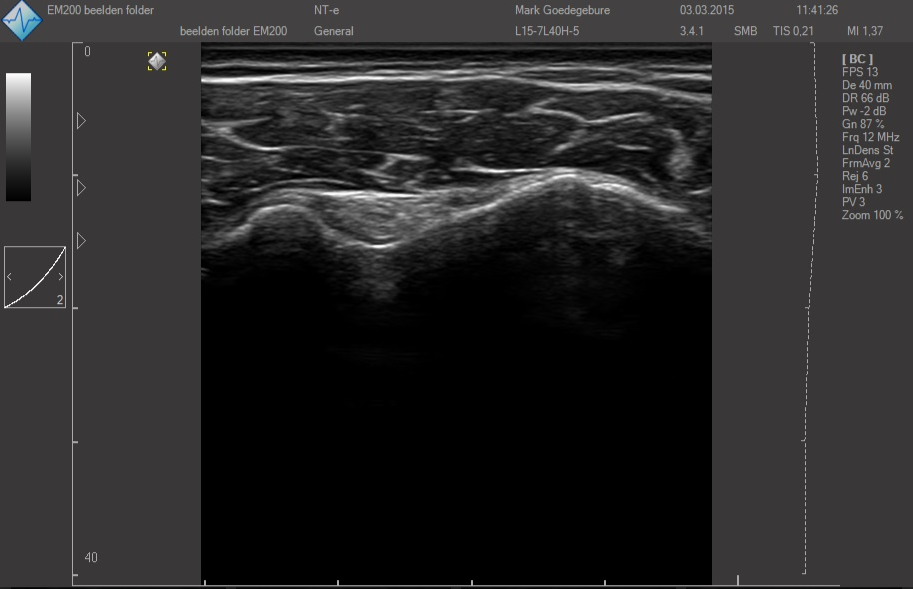The height and width of the screenshot is (589, 913).
Task: Click the beelden folder EM200 subtitle
Action: pyautogui.click(x=233, y=31)
